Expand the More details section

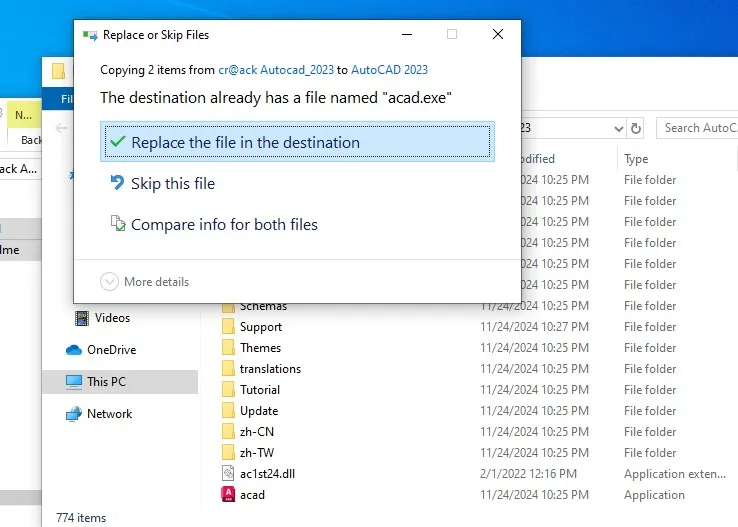pyautogui.click(x=110, y=282)
